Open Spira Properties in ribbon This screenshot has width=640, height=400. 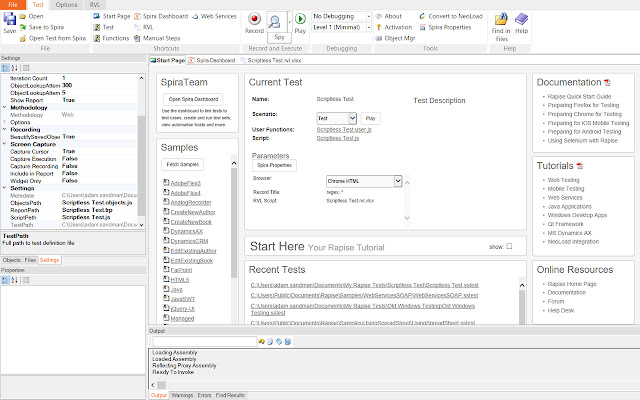pos(445,27)
